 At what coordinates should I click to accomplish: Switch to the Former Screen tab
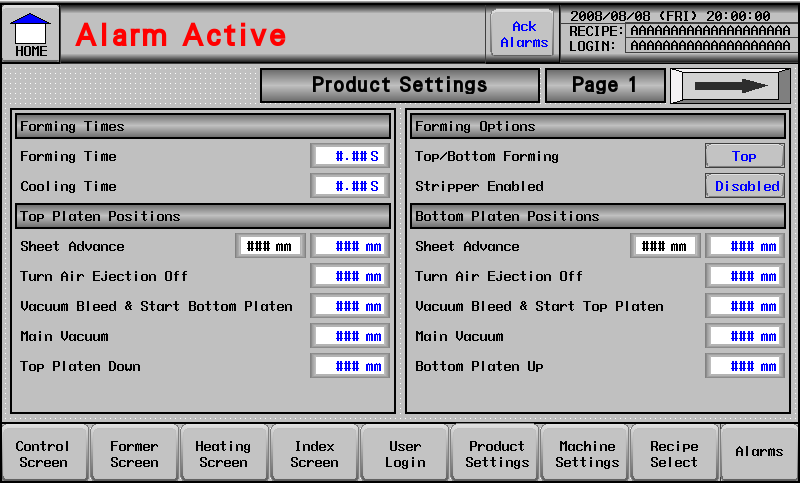tap(134, 454)
